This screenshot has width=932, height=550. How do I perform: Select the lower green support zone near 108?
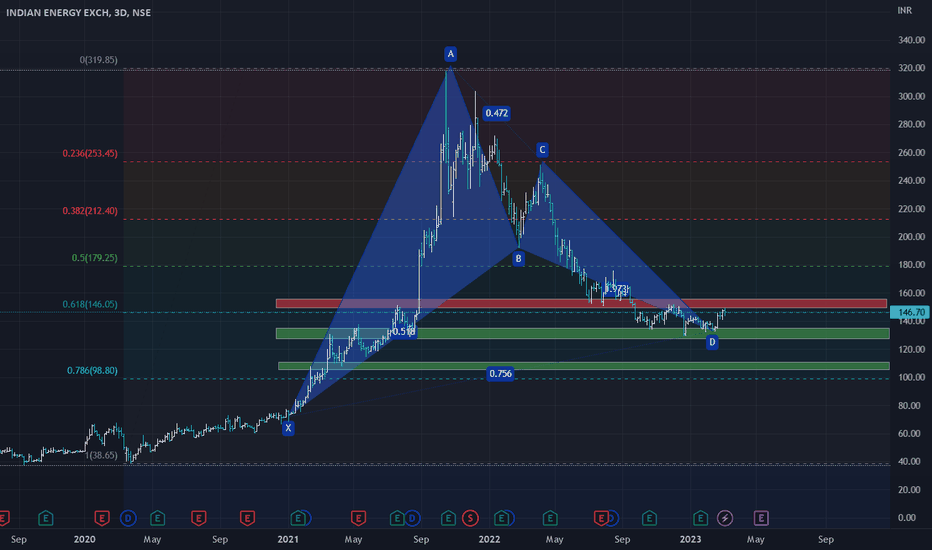tap(584, 366)
